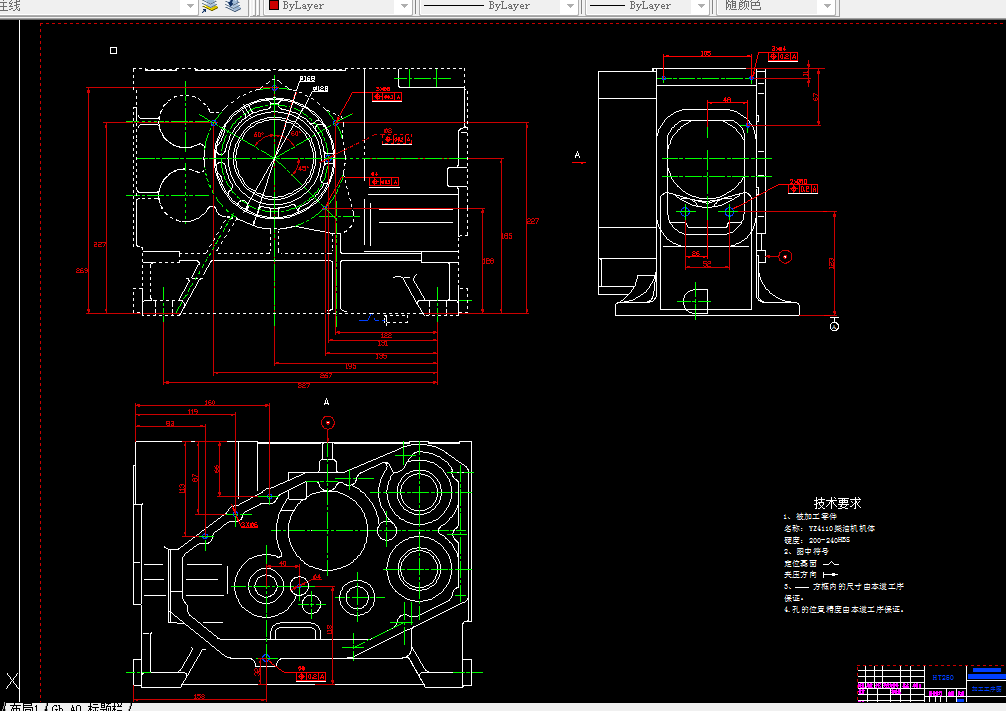
Task: Select the section label A beside right view
Action: (x=577, y=155)
